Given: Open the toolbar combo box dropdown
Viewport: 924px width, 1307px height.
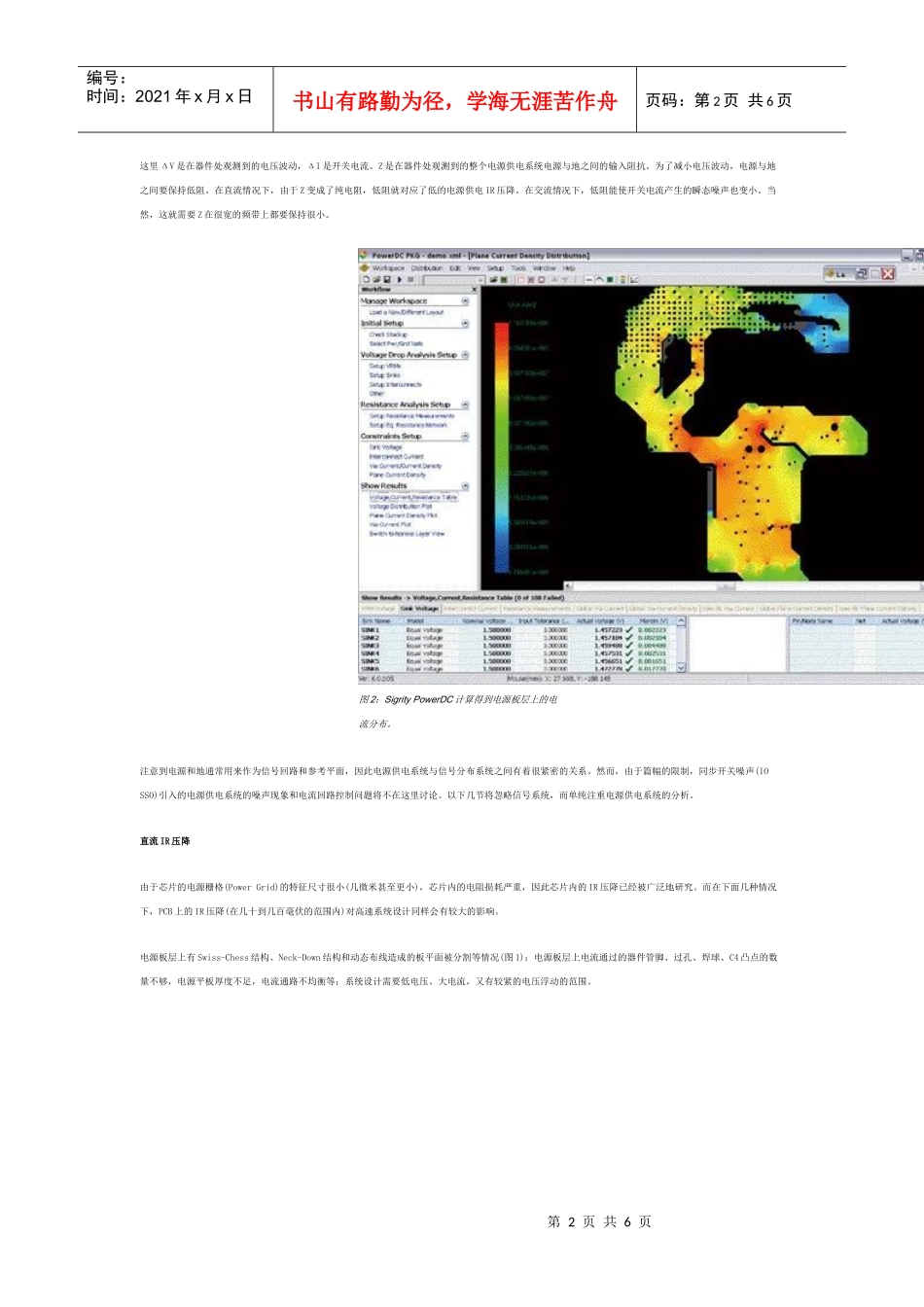Looking at the screenshot, I should (x=480, y=279).
